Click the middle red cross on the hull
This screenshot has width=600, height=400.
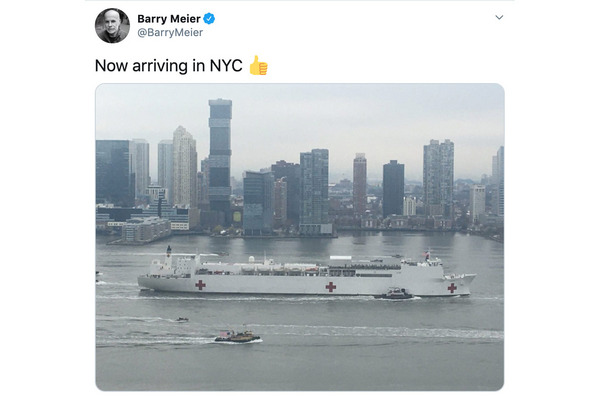coord(331,287)
